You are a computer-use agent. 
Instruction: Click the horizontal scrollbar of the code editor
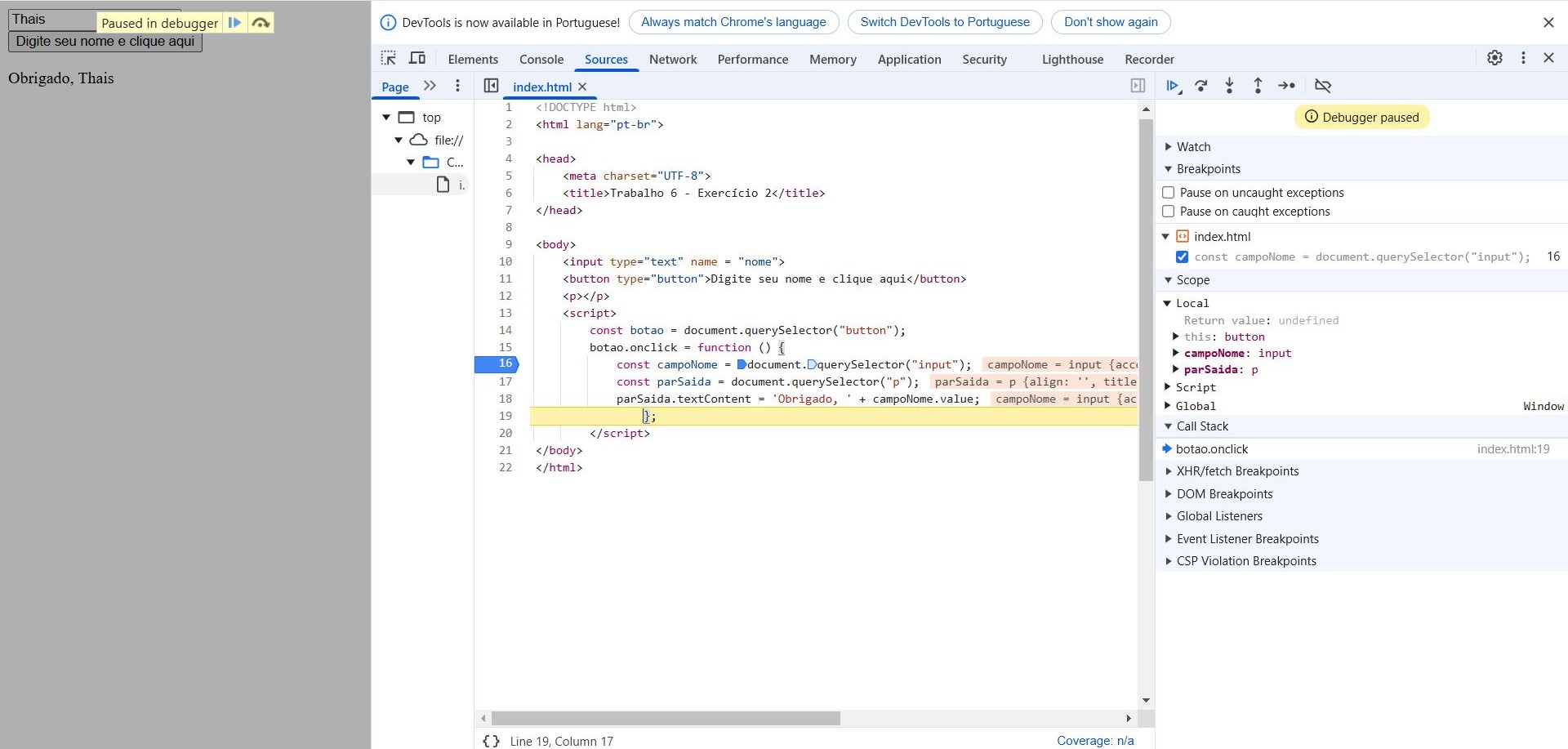666,718
